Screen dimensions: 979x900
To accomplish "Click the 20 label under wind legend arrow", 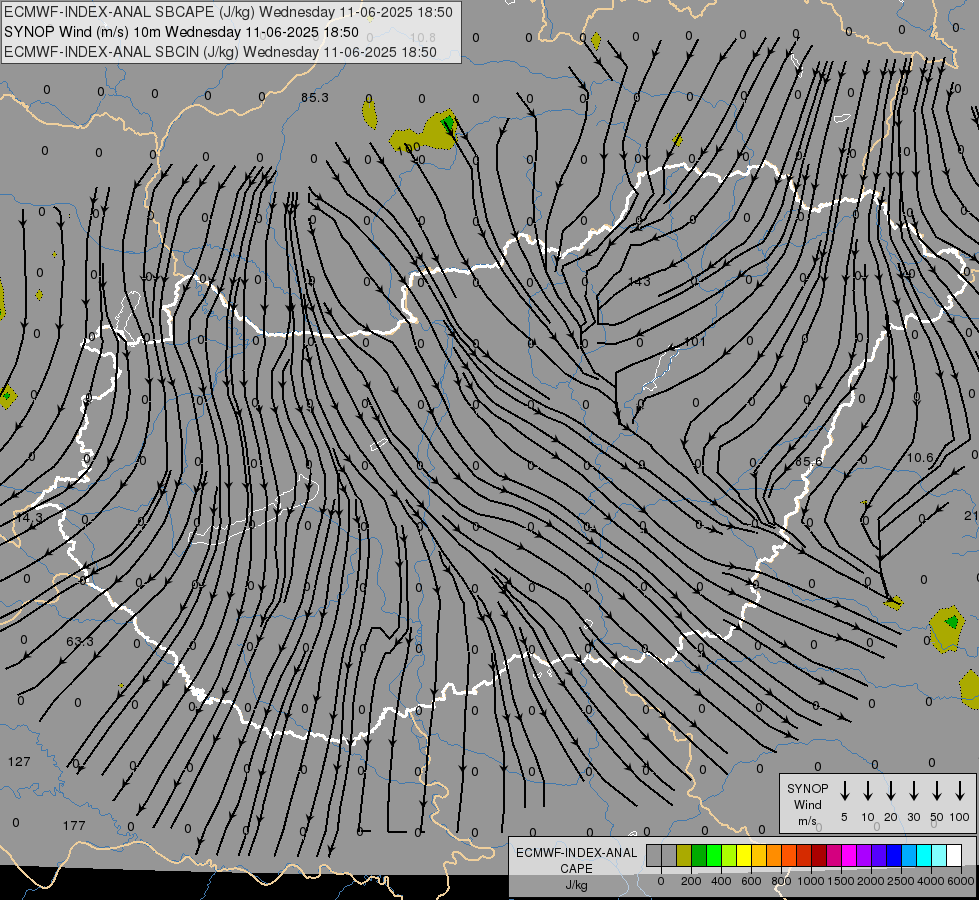I will point(891,817).
